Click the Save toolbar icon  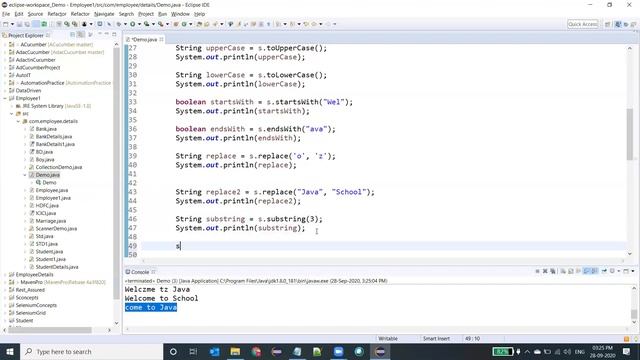pyautogui.click(x=19, y=24)
